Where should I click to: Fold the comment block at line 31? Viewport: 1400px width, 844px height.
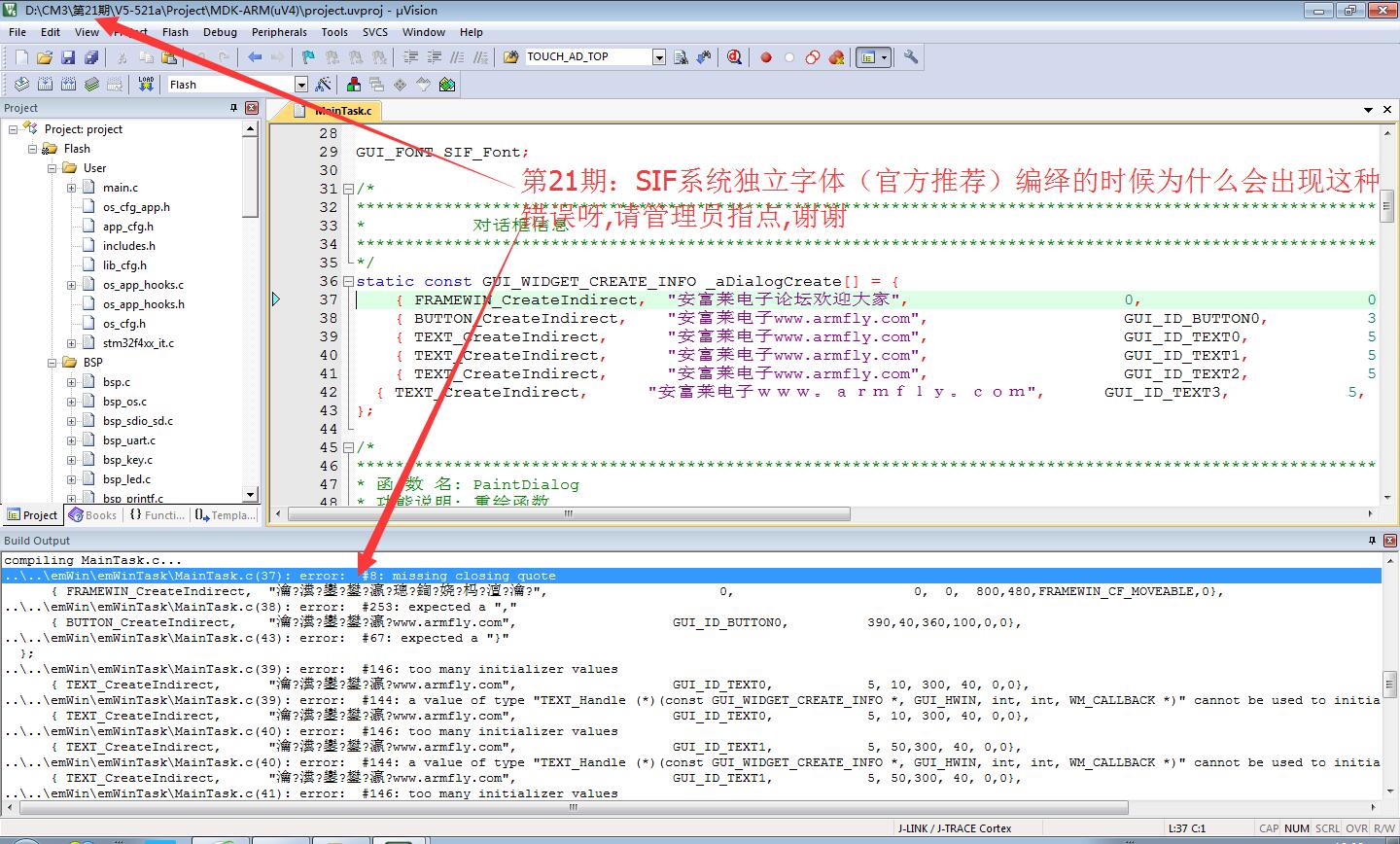pyautogui.click(x=349, y=190)
